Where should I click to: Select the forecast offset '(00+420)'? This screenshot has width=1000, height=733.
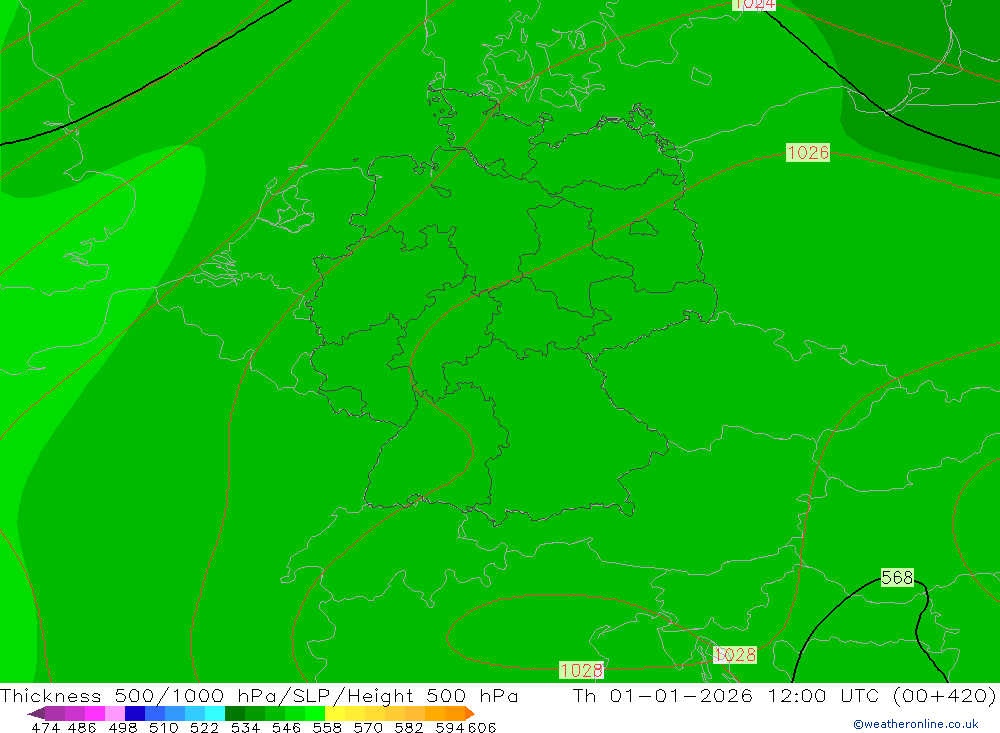(945, 695)
